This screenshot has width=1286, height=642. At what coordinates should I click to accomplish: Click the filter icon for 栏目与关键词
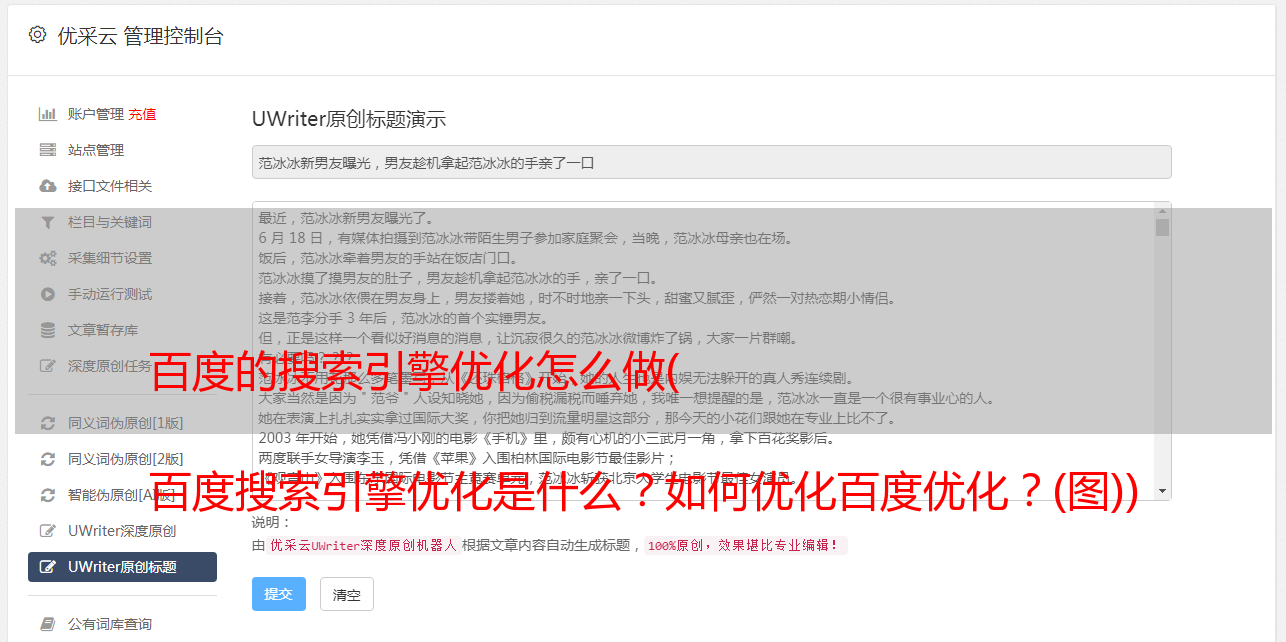[x=47, y=222]
